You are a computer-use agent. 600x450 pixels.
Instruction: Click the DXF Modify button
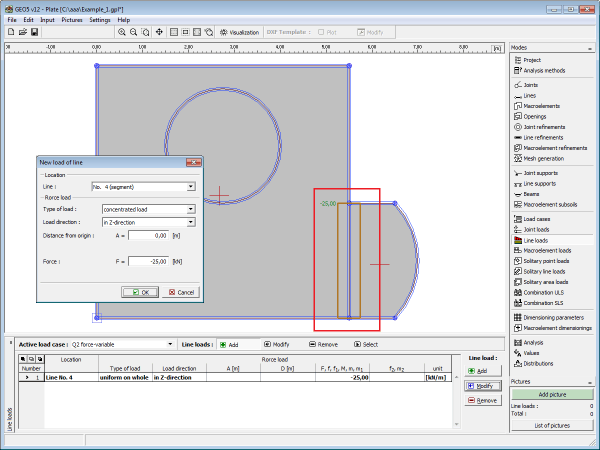[x=370, y=32]
